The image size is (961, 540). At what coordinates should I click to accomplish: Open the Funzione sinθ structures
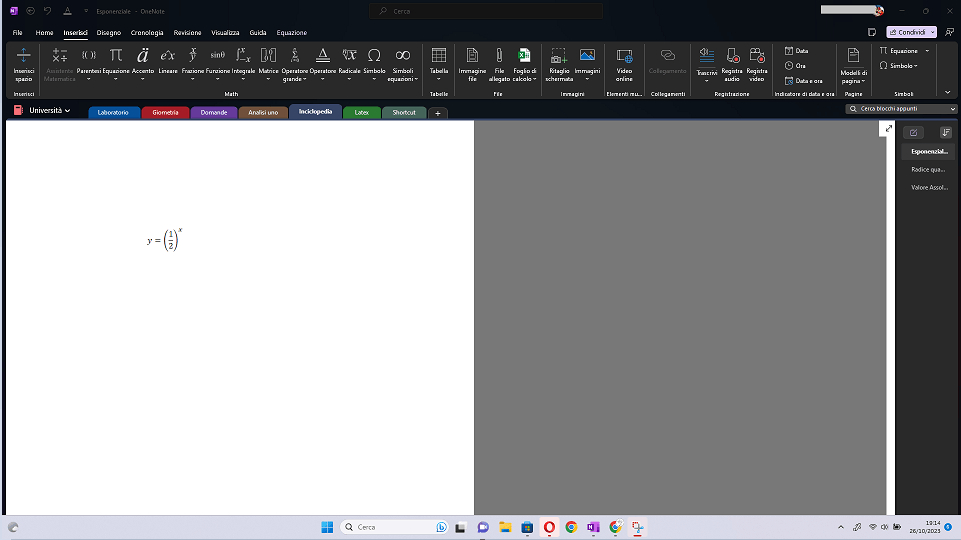click(218, 64)
